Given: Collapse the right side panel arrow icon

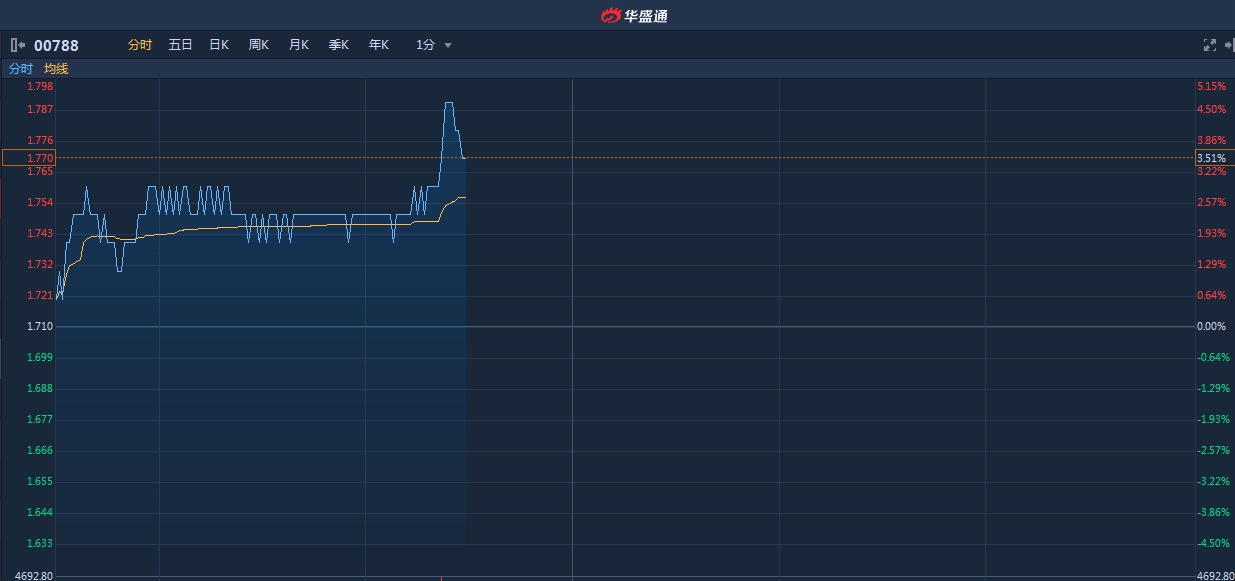Looking at the screenshot, I should coord(1228,45).
